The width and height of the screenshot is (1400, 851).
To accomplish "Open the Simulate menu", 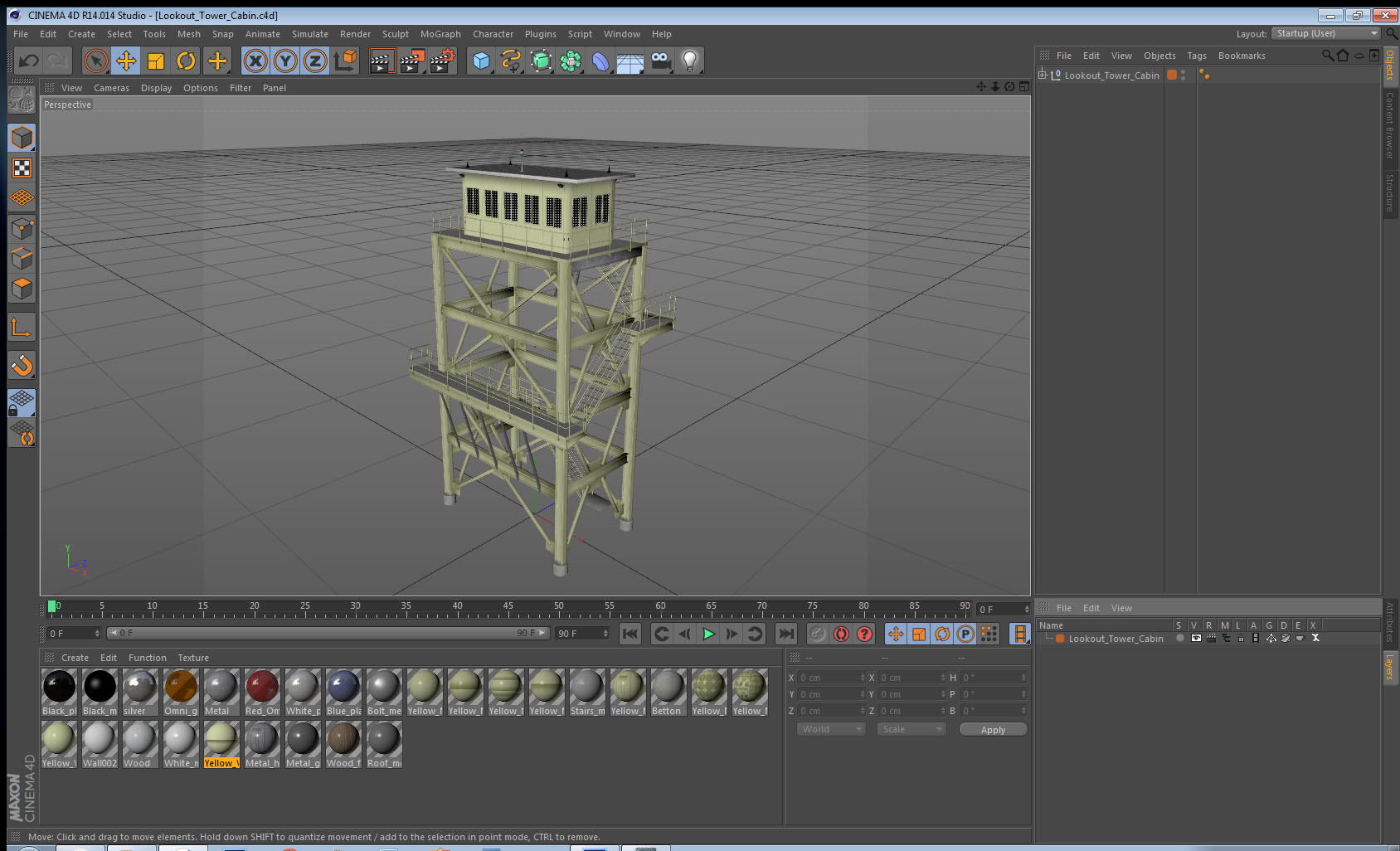I will [x=310, y=34].
